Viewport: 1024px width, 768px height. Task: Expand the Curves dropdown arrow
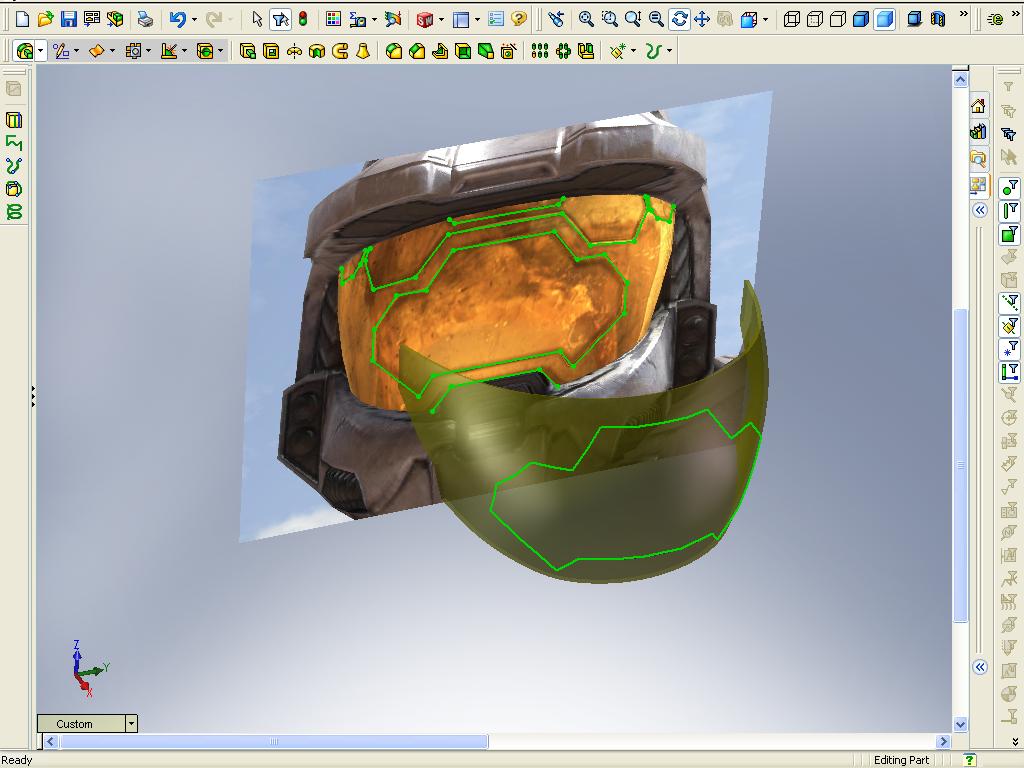click(669, 50)
